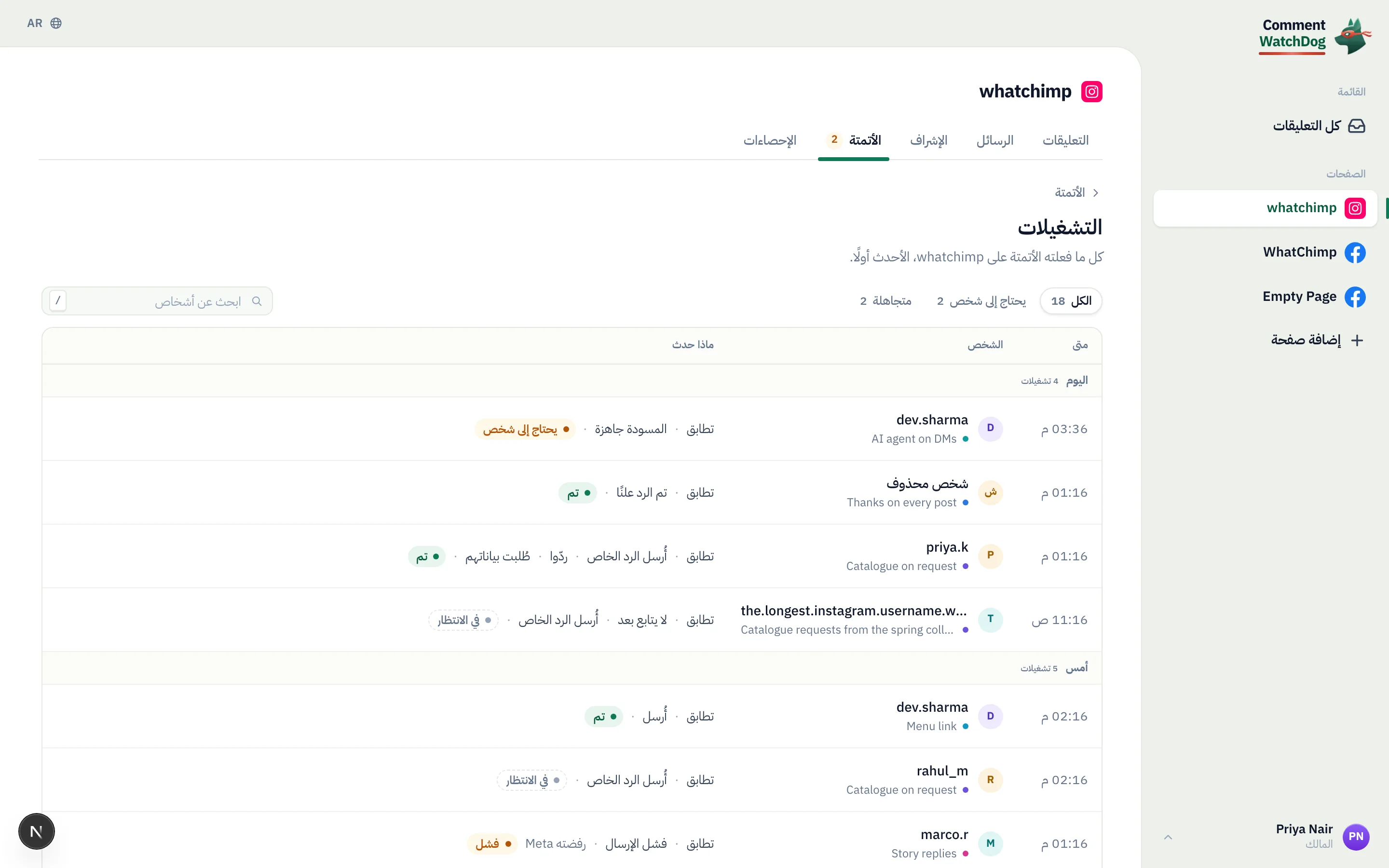
Task: Select the WhatChimp Facebook page icon
Action: (x=1355, y=252)
